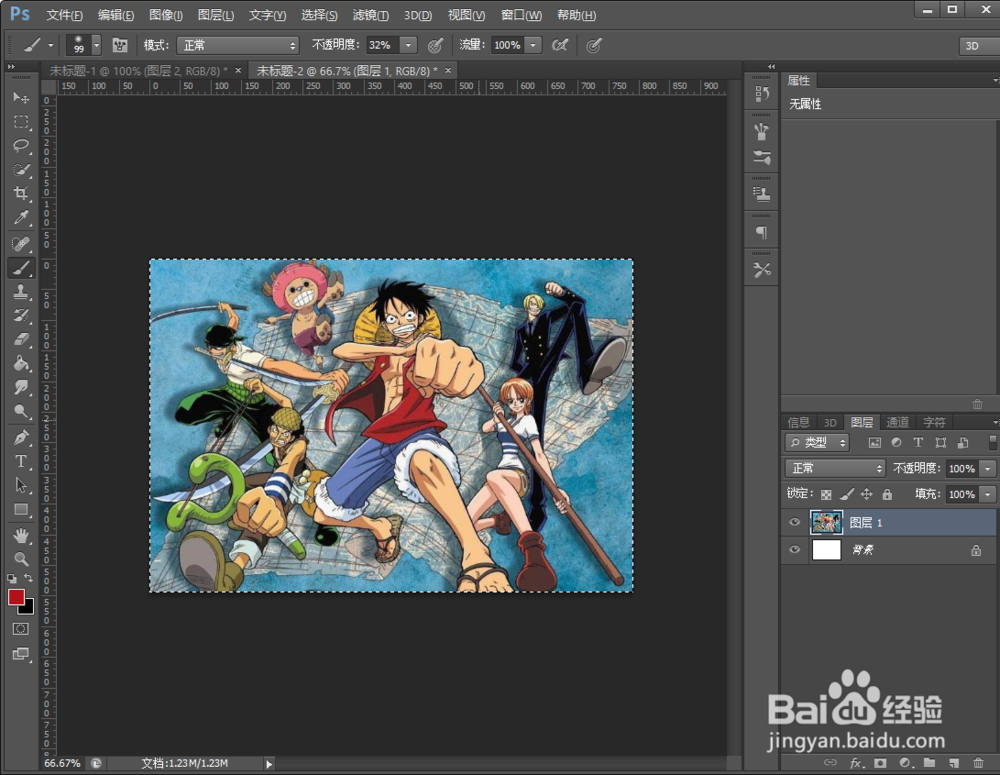Select the Clone Stamp tool

21,292
